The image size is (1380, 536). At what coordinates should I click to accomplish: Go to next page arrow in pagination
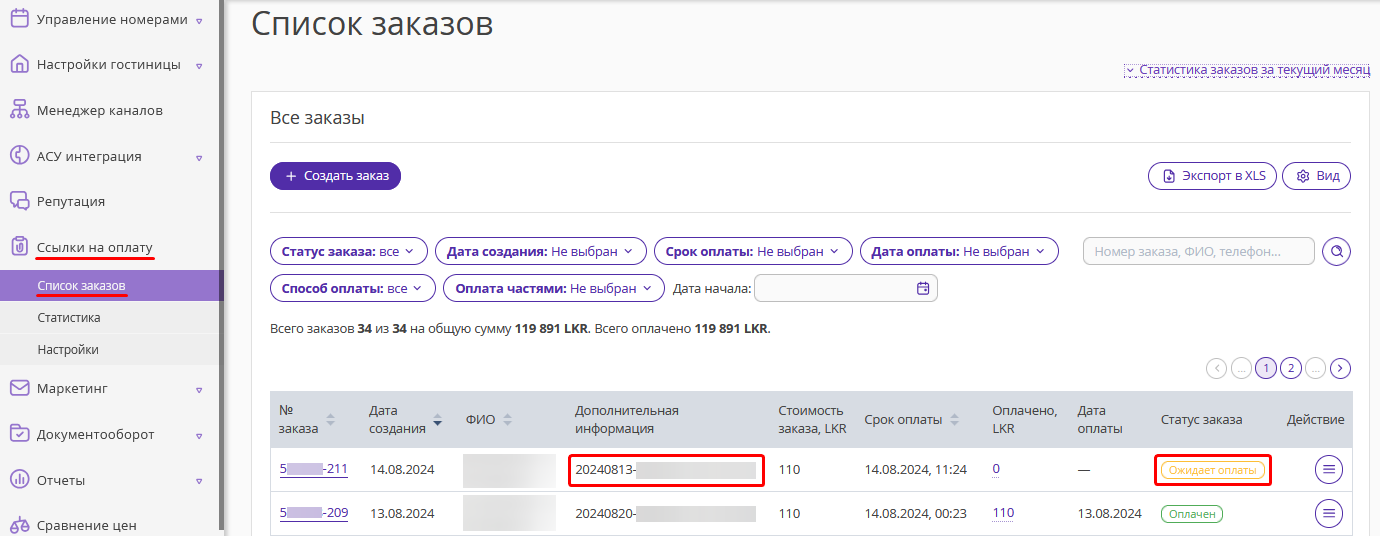pyautogui.click(x=1341, y=368)
